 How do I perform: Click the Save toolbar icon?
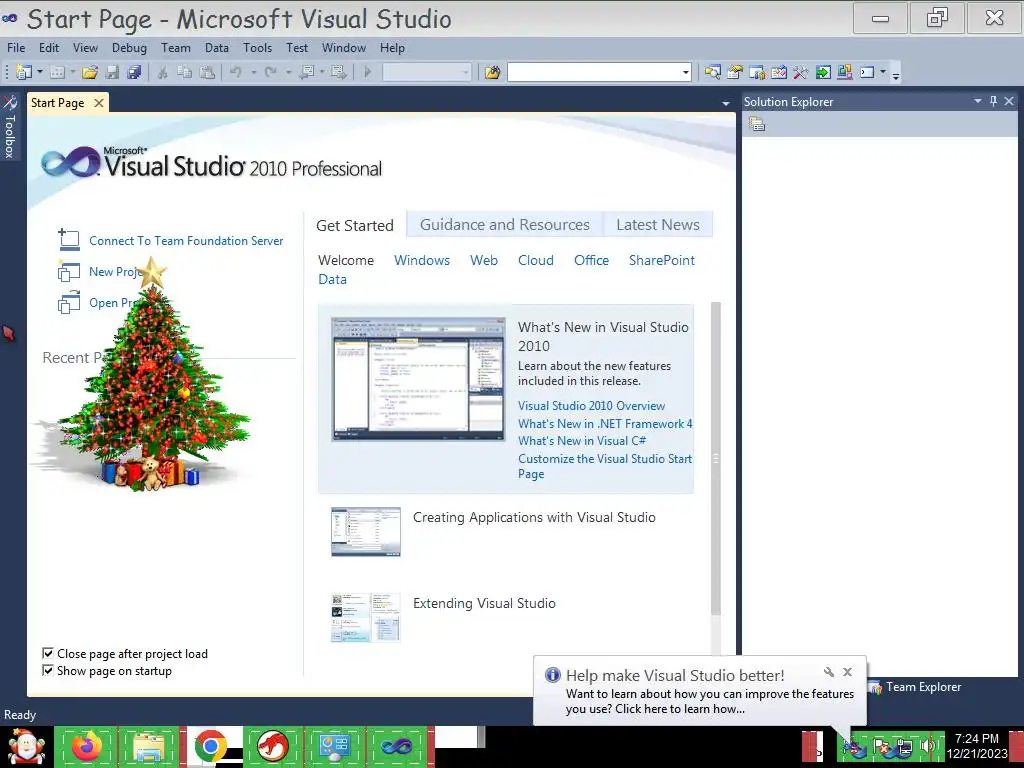pos(112,72)
